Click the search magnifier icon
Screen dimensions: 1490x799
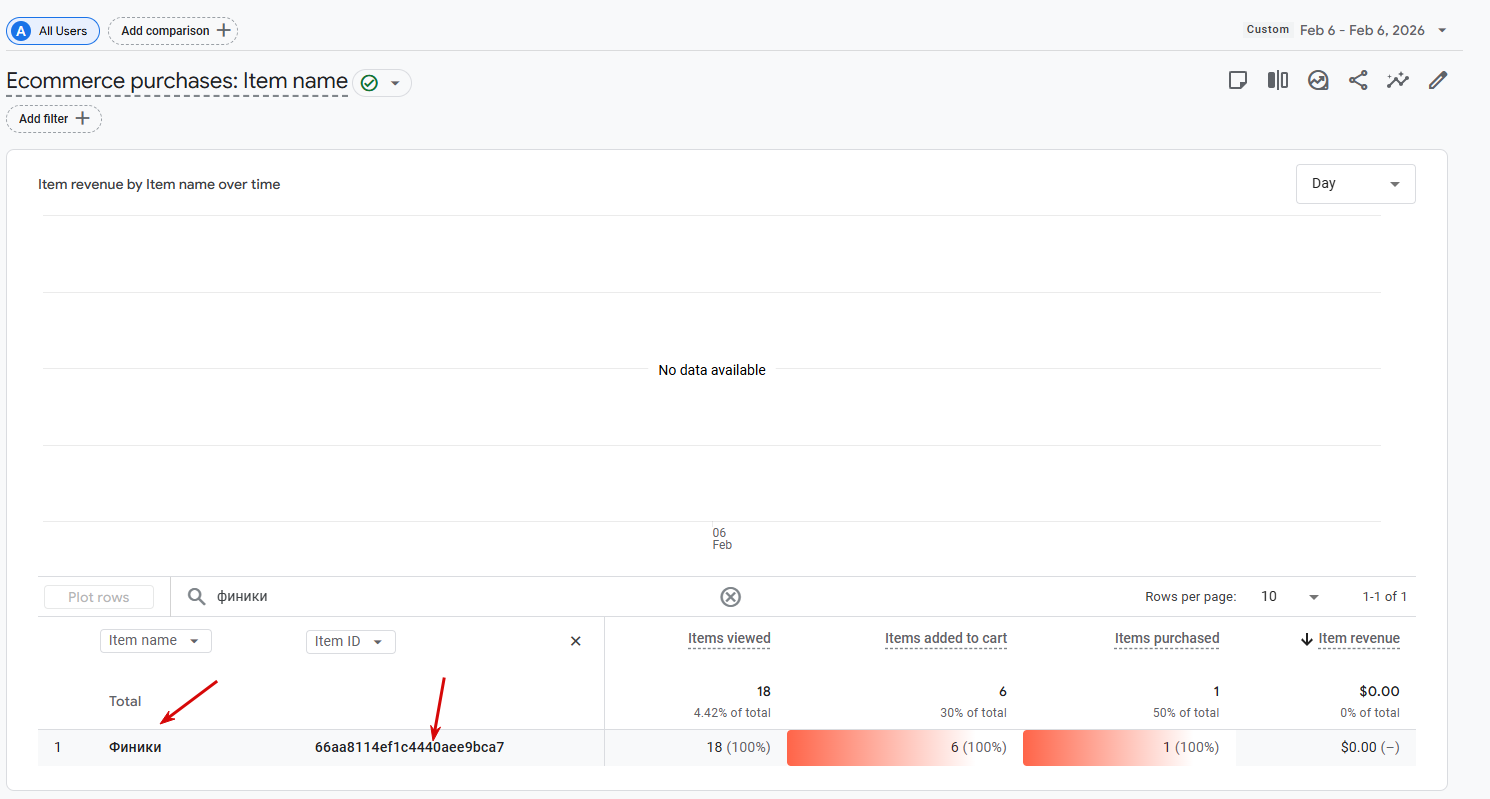[x=197, y=597]
